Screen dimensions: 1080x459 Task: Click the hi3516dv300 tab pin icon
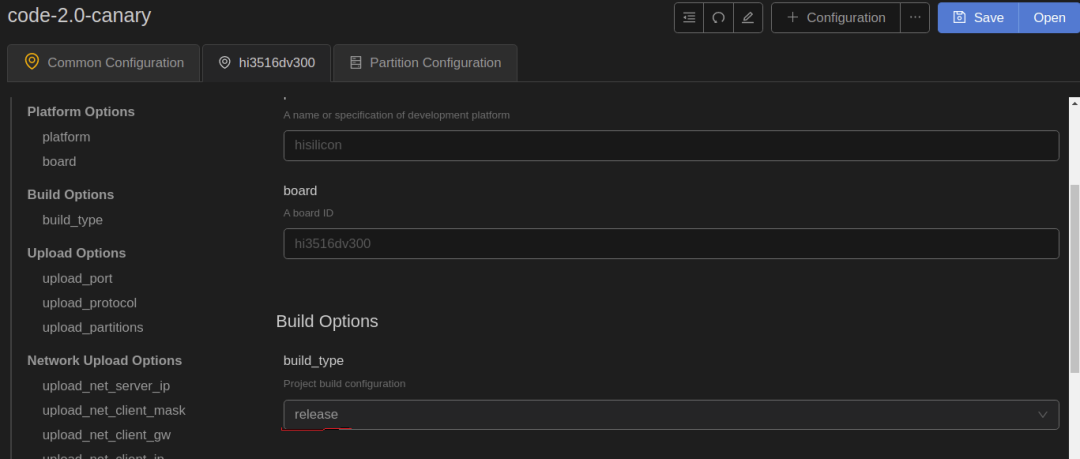click(225, 63)
